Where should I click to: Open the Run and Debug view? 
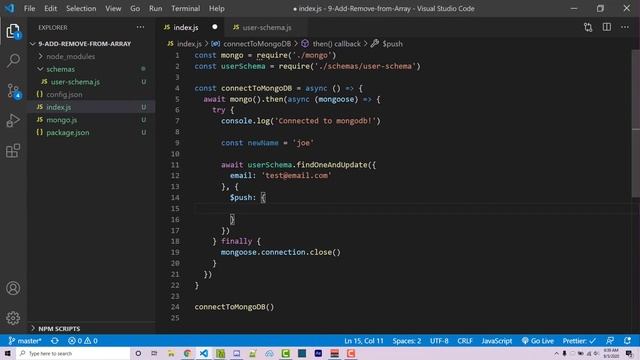[x=13, y=120]
